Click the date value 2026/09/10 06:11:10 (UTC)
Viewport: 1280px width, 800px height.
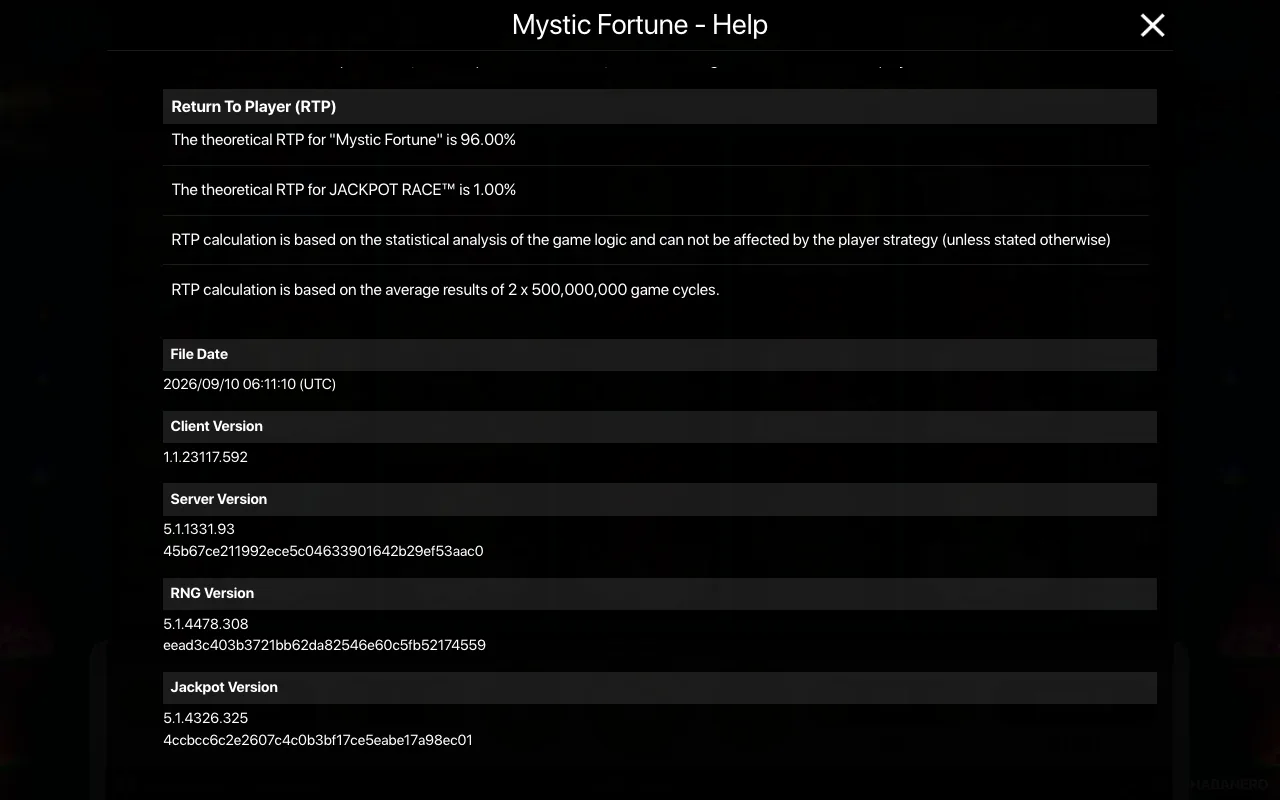[249, 384]
